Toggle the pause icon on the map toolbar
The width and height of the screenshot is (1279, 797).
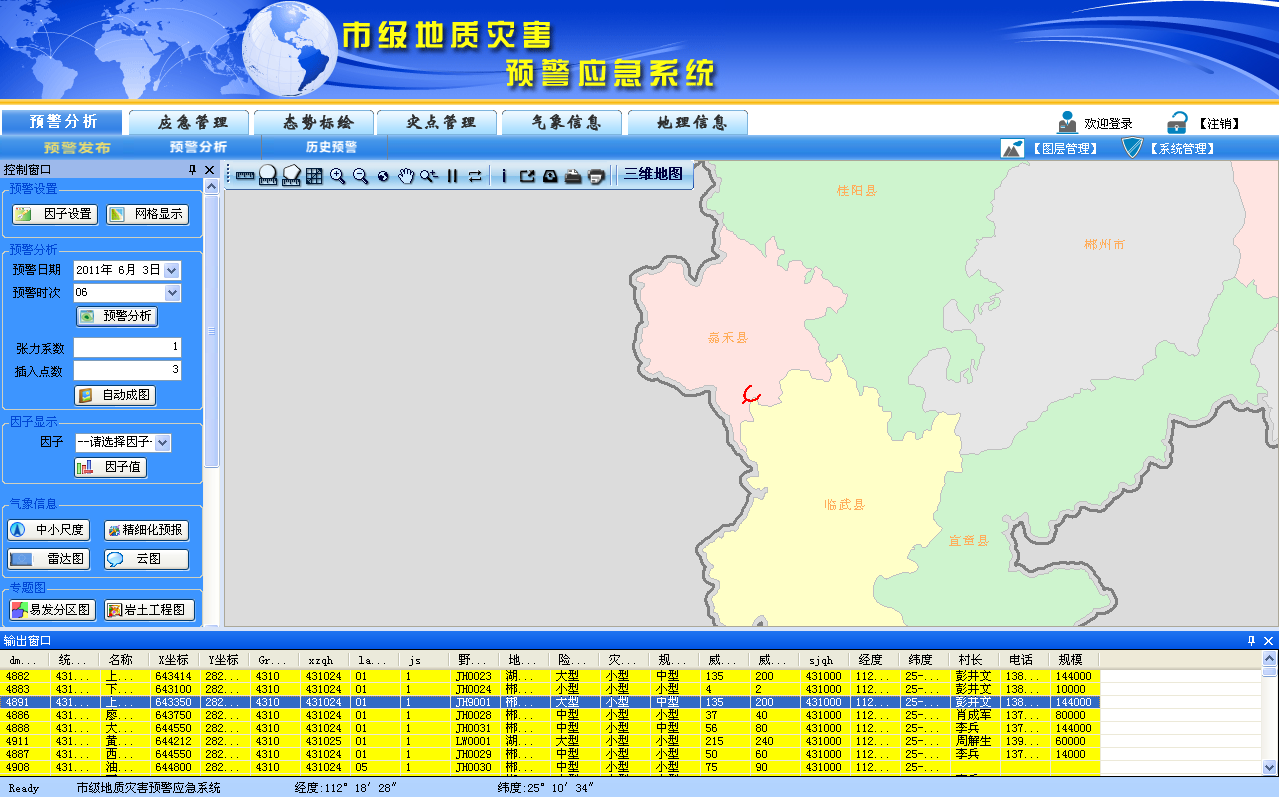[451, 175]
